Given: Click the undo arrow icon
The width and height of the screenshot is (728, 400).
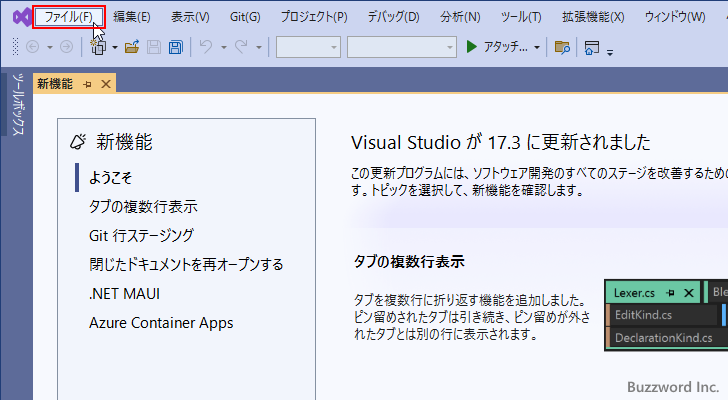Looking at the screenshot, I should (206, 46).
